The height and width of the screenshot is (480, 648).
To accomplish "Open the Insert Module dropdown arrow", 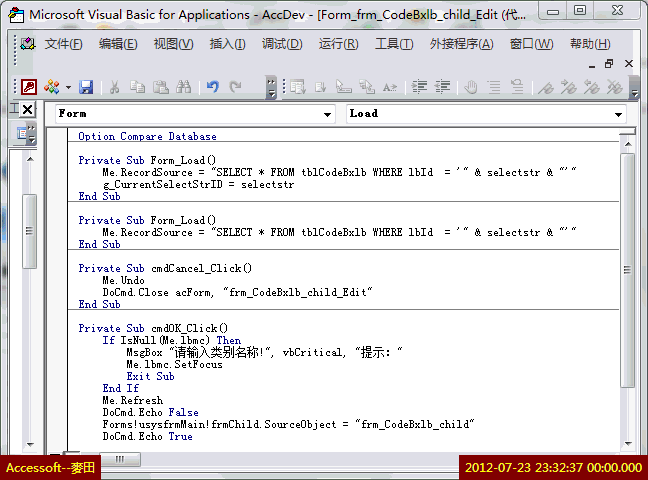I will point(68,87).
